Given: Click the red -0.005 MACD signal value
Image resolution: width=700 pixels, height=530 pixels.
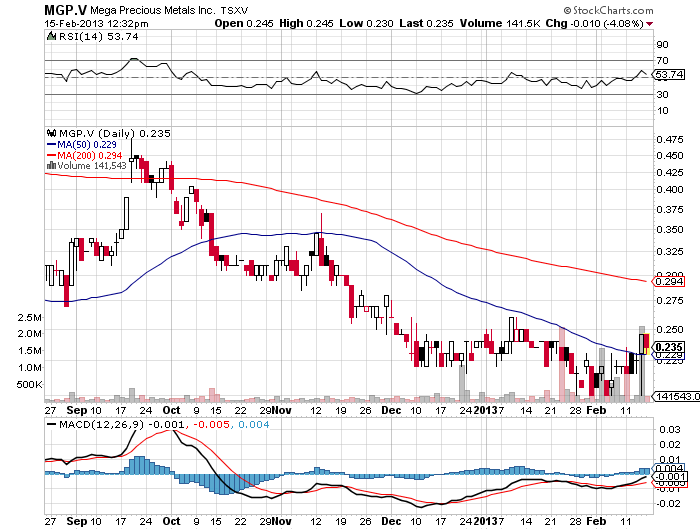Looking at the screenshot, I should click(211, 424).
